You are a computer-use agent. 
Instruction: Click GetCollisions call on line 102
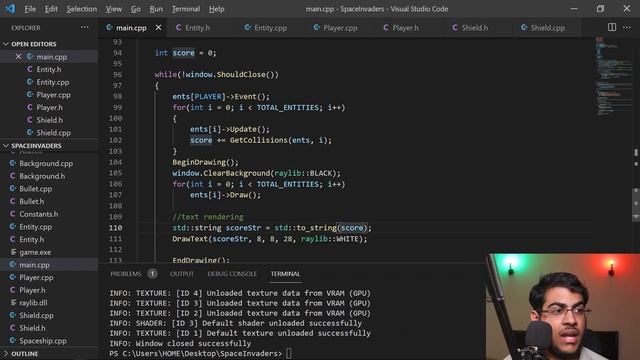tap(259, 140)
